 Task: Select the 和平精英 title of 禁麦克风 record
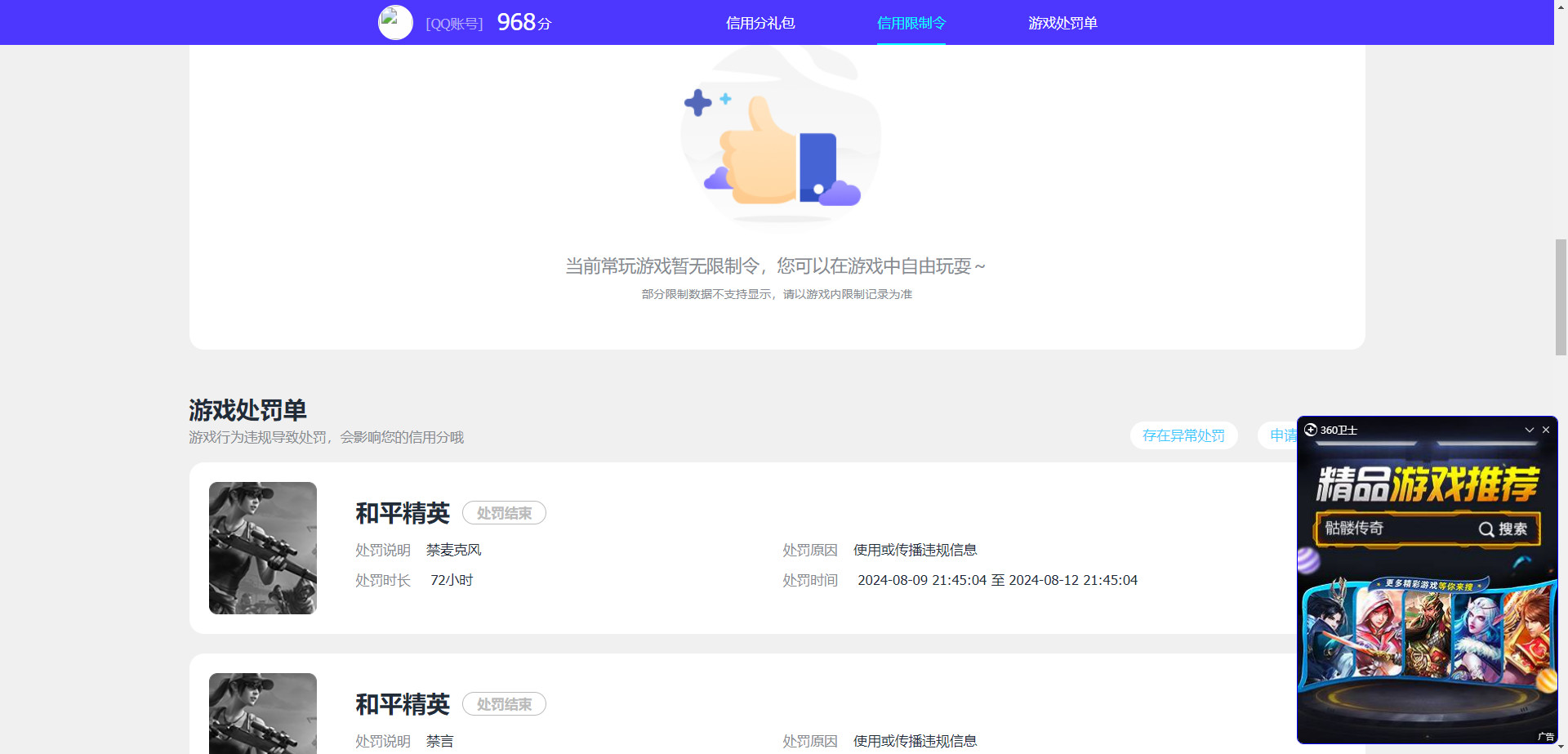pos(403,513)
